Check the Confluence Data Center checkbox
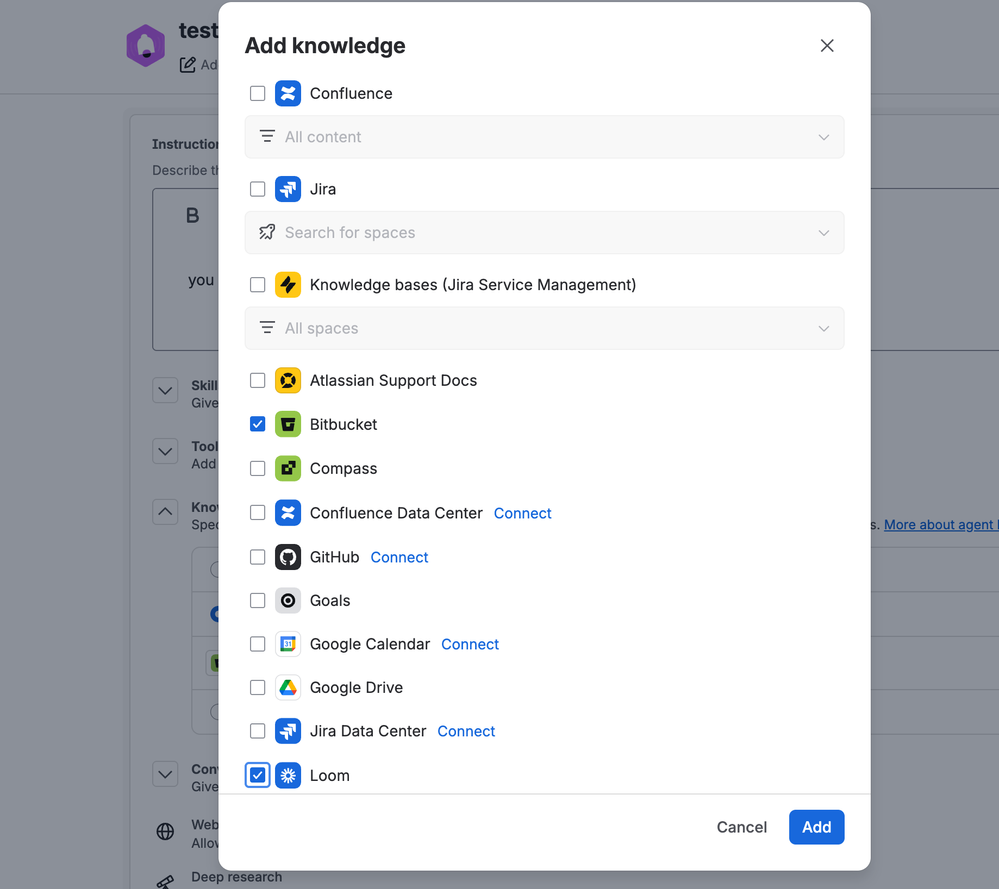This screenshot has height=889, width=999. click(x=257, y=512)
